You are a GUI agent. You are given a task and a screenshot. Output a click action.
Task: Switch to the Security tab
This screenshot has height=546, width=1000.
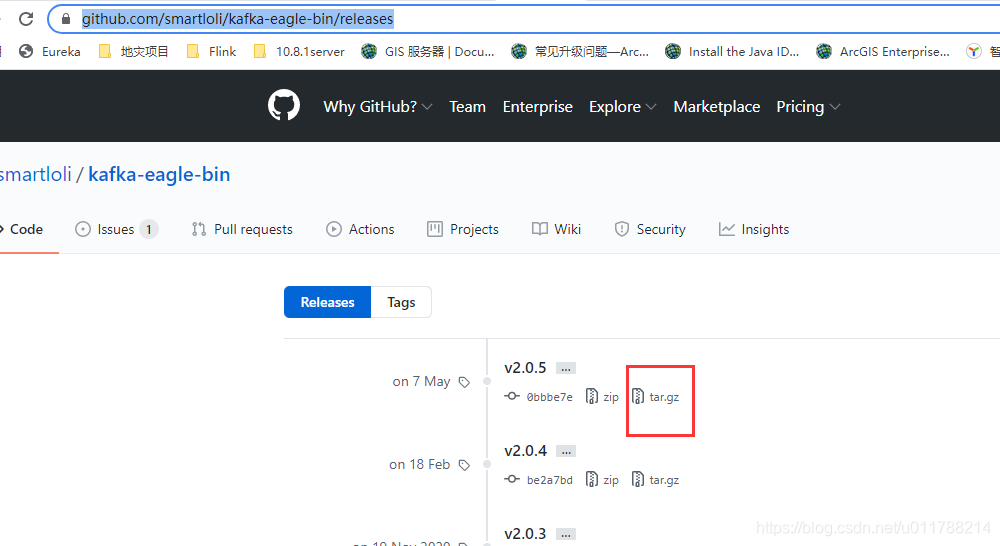coord(650,229)
